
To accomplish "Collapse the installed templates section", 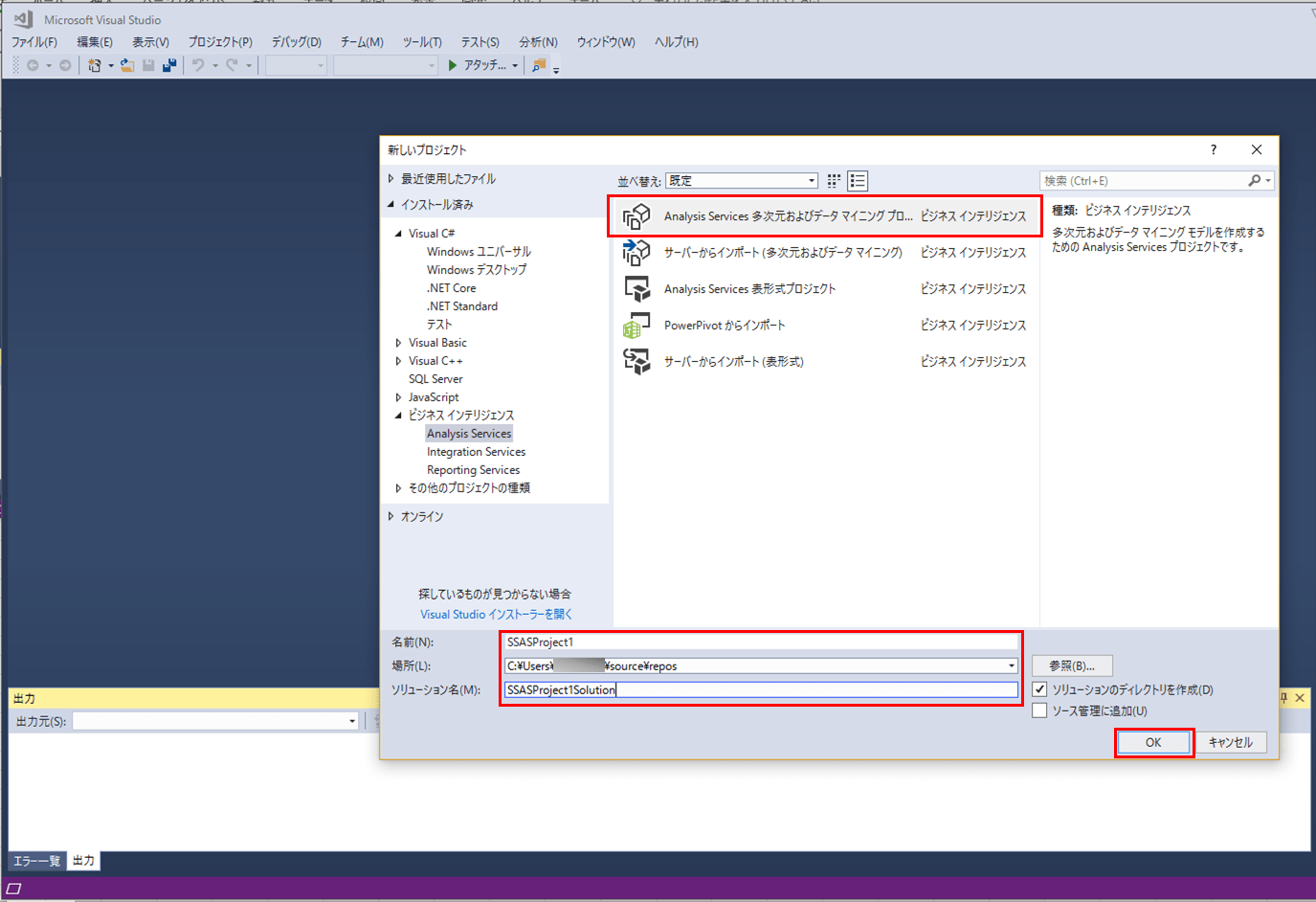I will click(x=390, y=204).
